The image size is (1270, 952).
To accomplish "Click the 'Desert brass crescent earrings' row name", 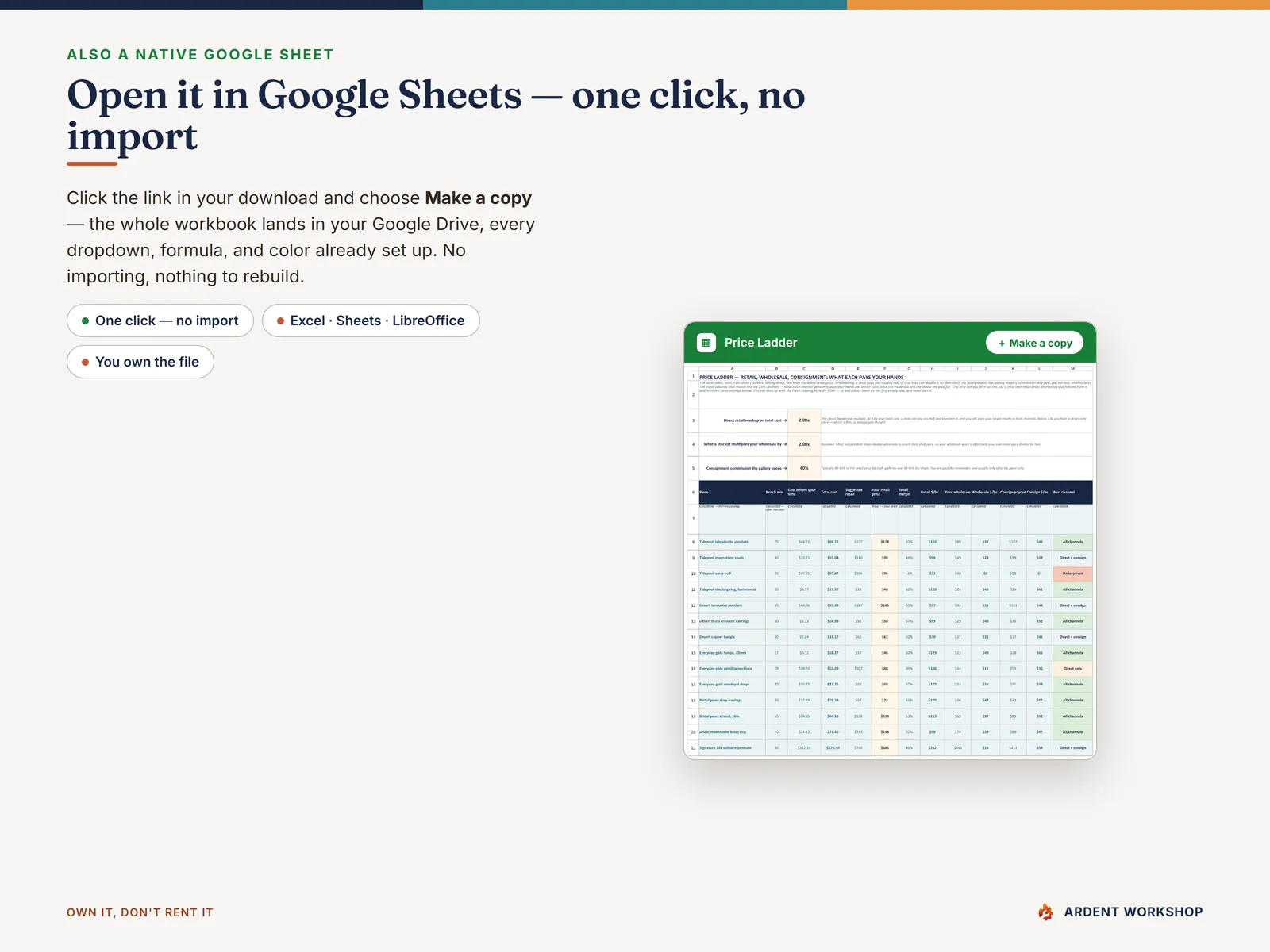I will (724, 621).
